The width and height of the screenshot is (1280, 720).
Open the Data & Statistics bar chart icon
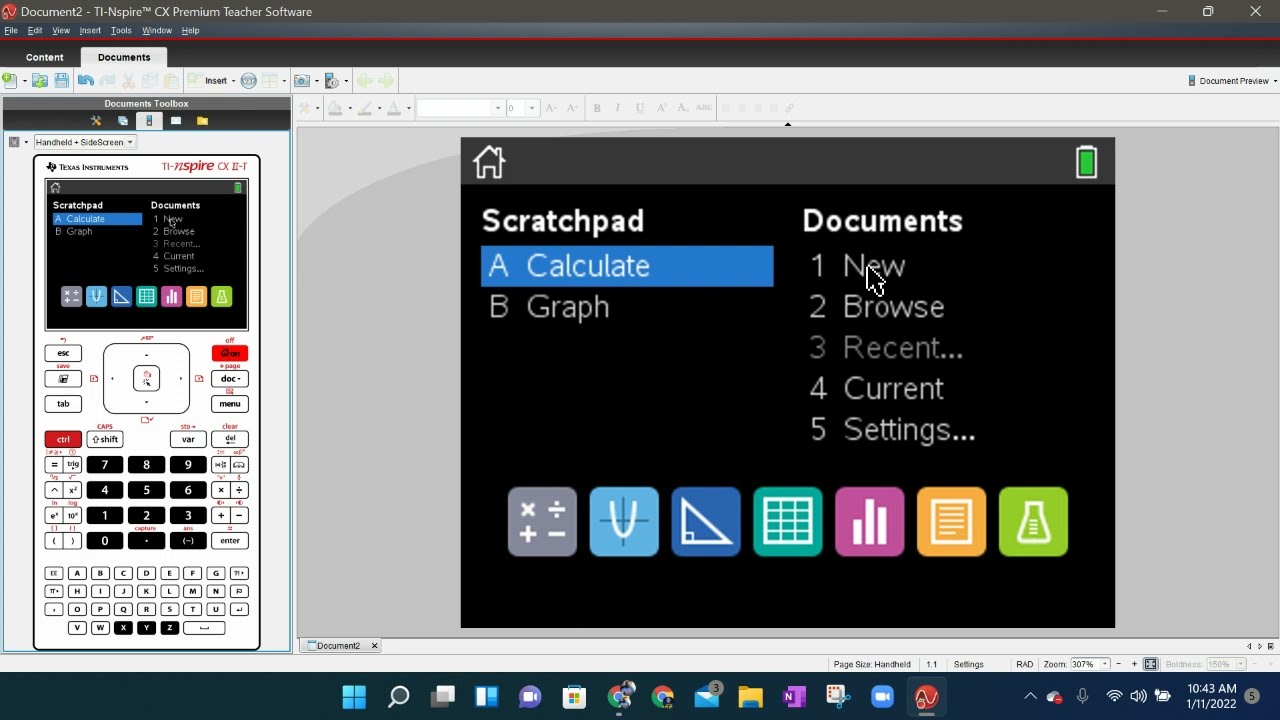coord(870,521)
